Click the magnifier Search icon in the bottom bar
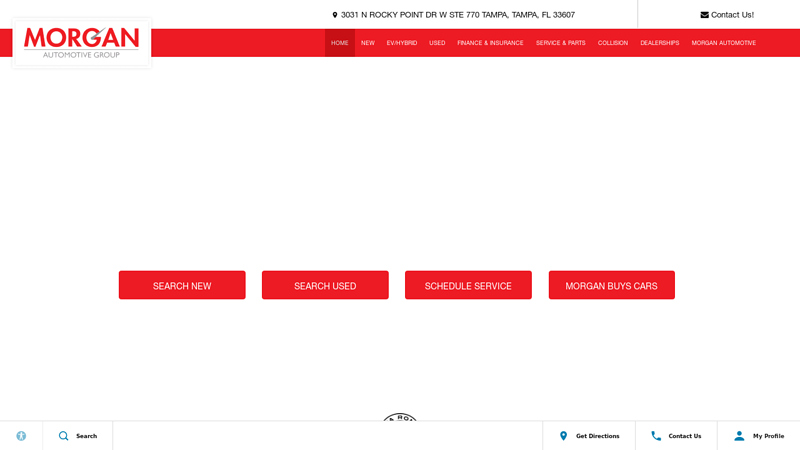The image size is (800, 450). pyautogui.click(x=64, y=436)
